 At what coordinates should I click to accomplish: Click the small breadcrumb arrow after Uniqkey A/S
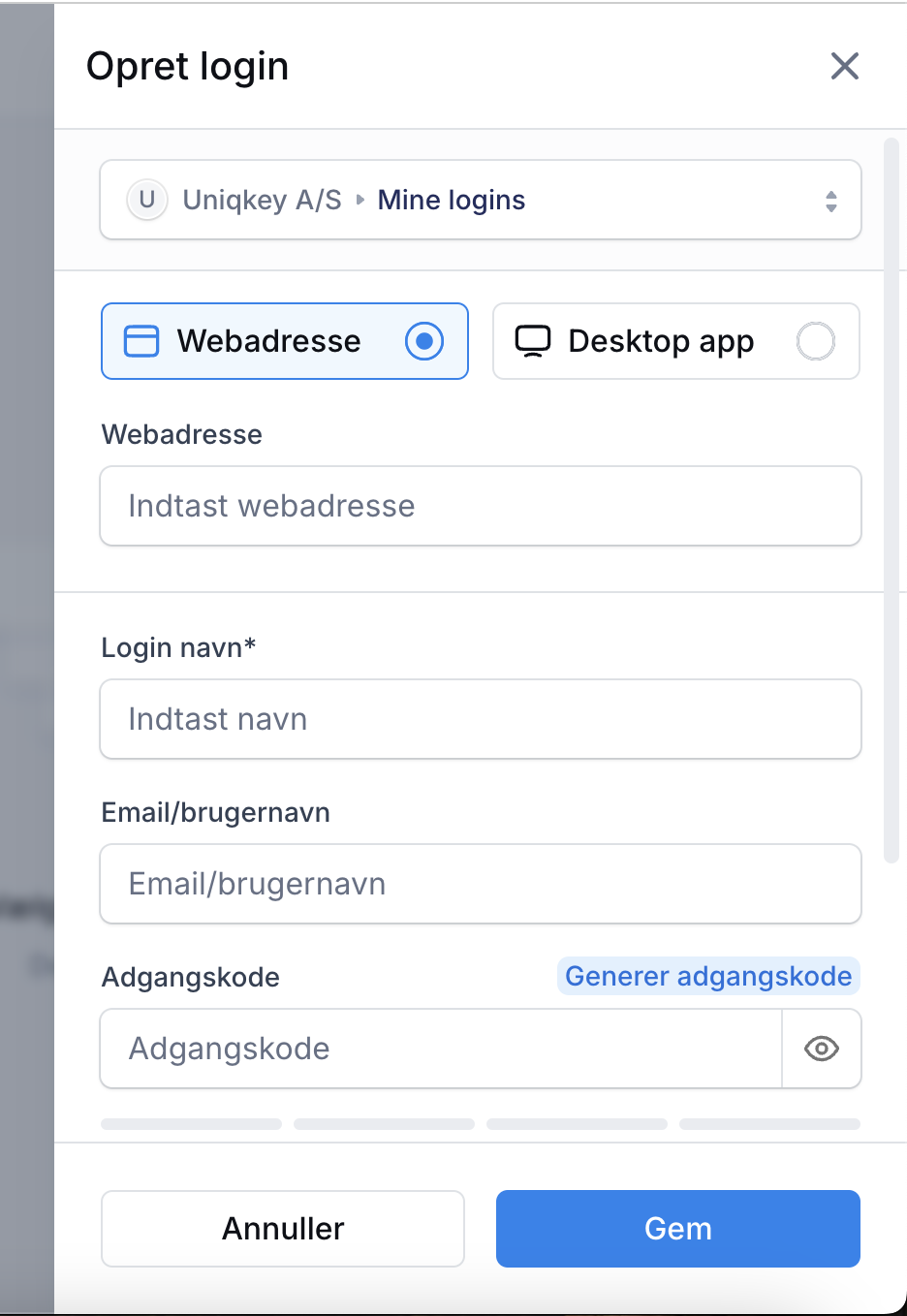click(360, 200)
